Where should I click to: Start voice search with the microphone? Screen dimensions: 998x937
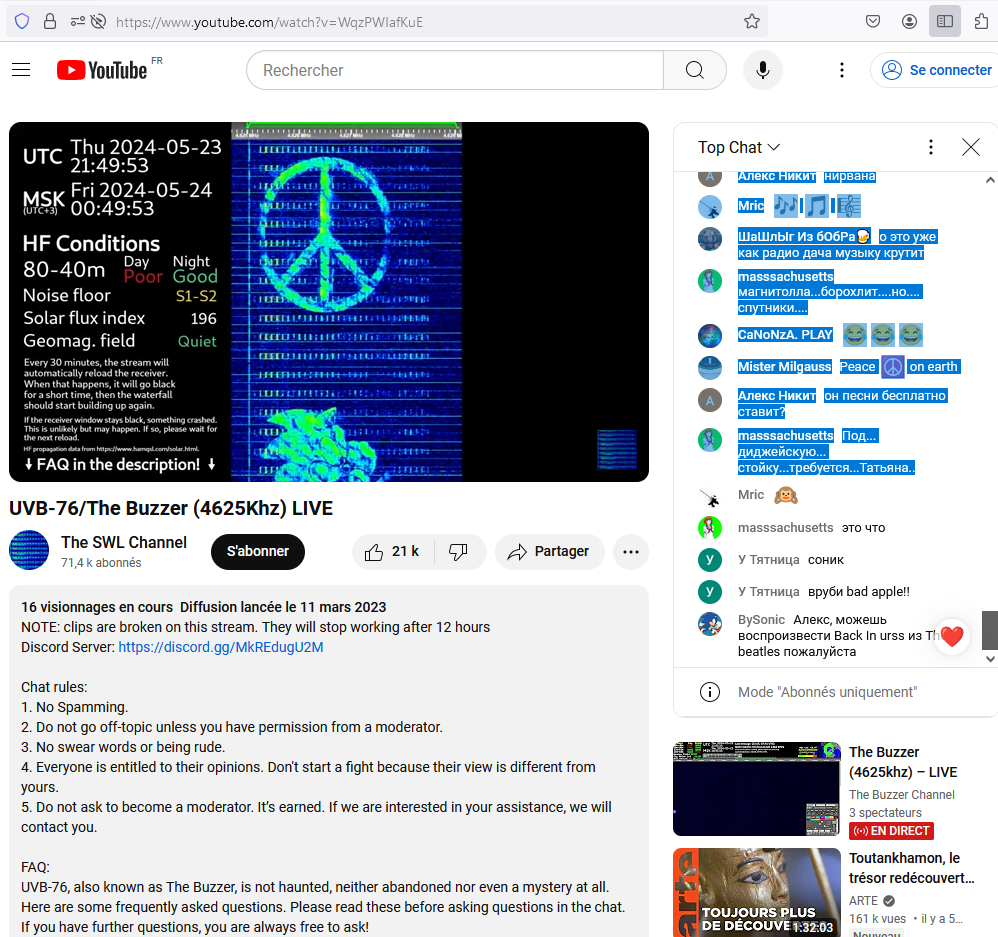click(763, 70)
